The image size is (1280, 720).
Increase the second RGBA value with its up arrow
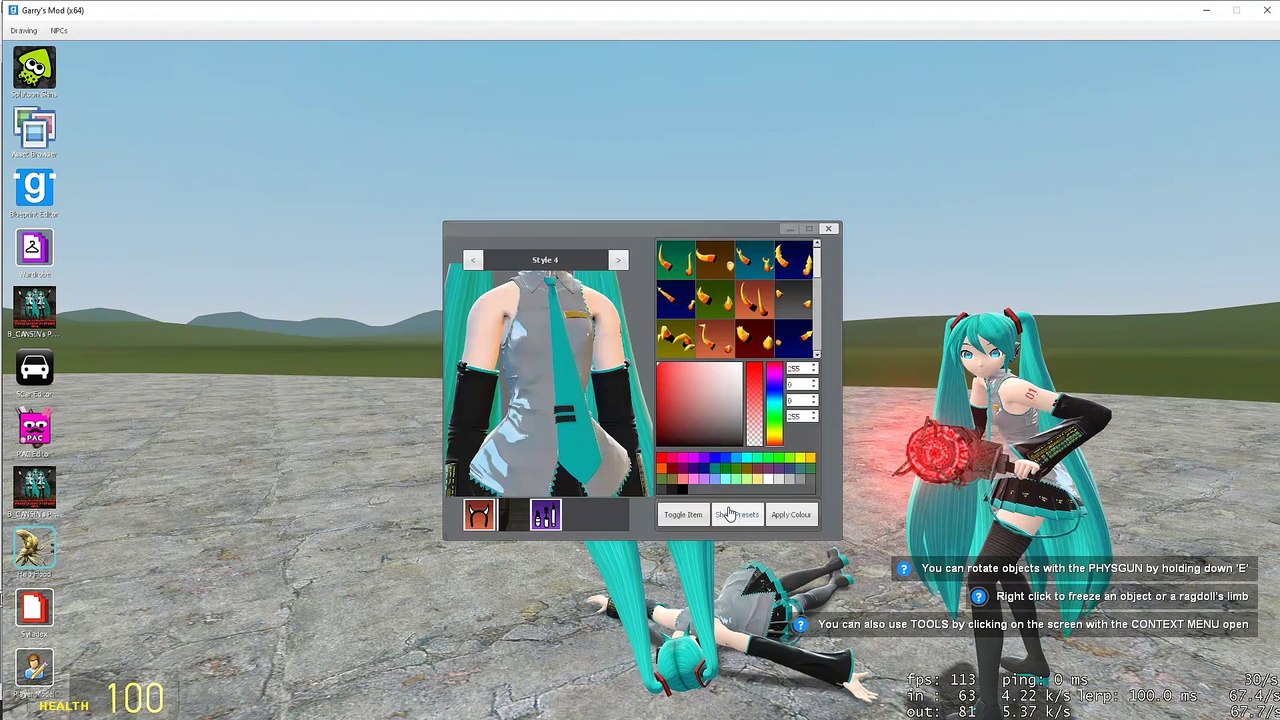tap(814, 381)
